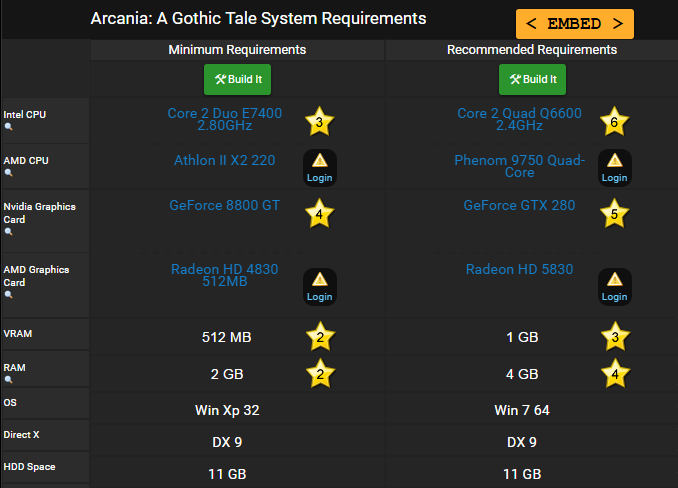Screen dimensions: 678x488
Task: Click Build It under Recommended Requirements
Action: point(533,79)
